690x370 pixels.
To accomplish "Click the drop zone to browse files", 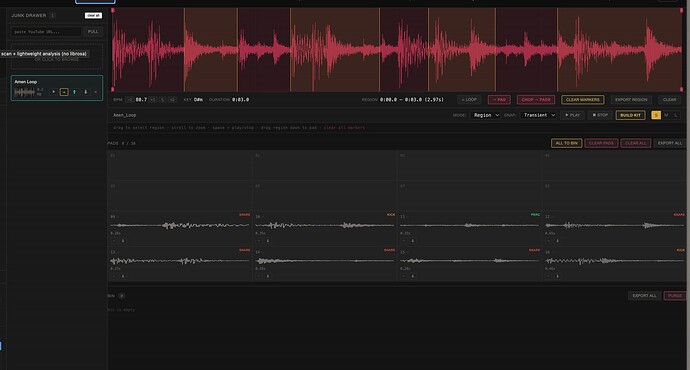I will coord(57,57).
